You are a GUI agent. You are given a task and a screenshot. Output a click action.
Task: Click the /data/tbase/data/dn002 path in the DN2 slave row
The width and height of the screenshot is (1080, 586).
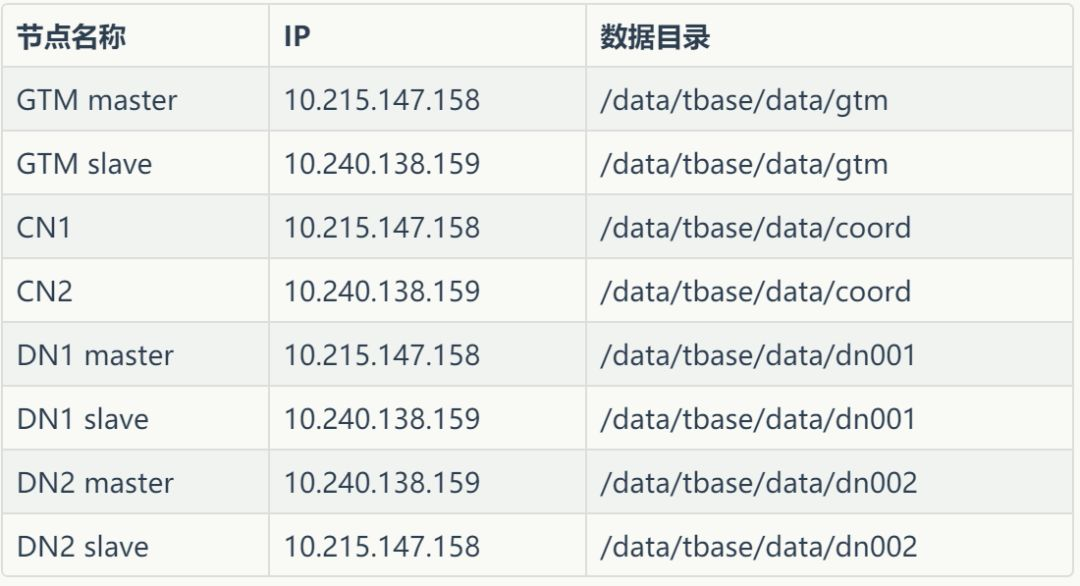tap(758, 547)
